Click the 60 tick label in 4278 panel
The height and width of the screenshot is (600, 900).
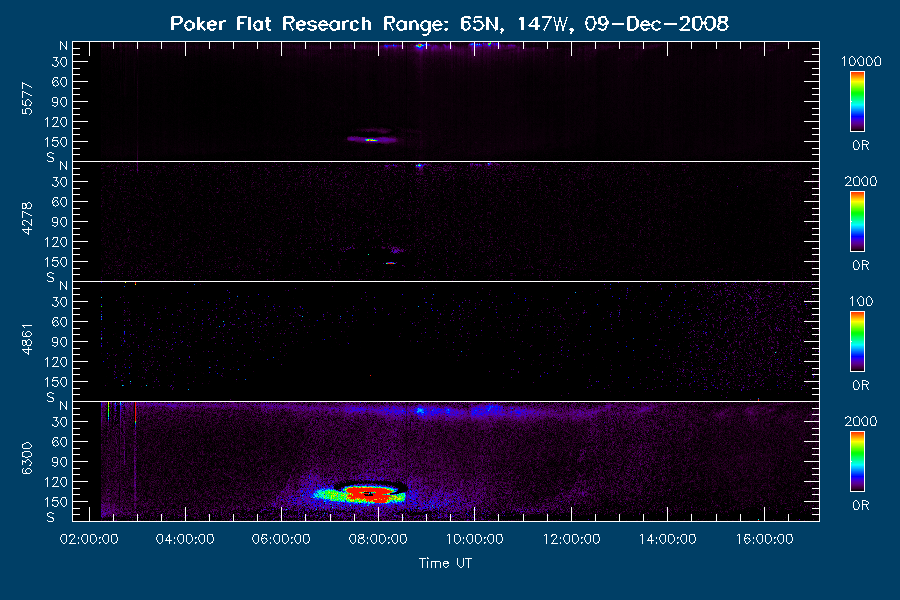[60, 202]
